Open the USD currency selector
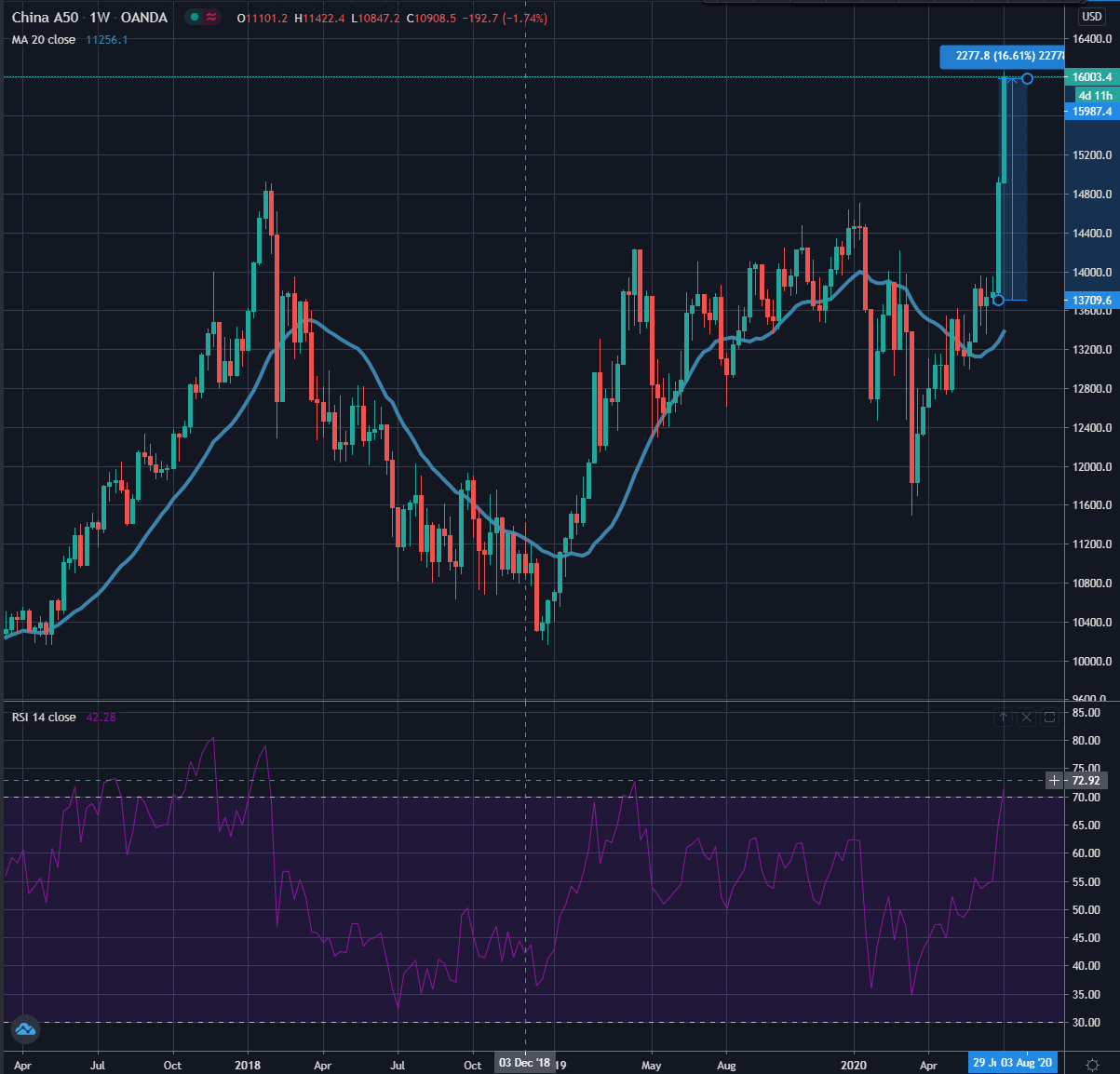This screenshot has width=1120, height=1074. (x=1091, y=16)
